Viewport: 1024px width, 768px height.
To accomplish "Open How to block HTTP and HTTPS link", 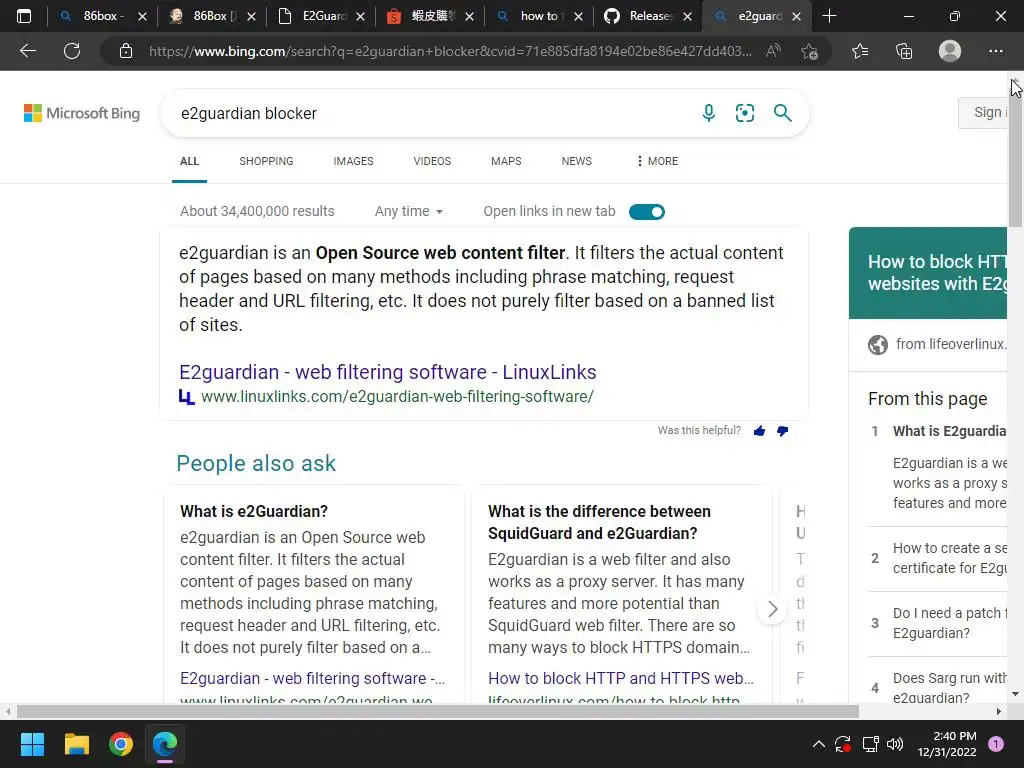I will [620, 679].
